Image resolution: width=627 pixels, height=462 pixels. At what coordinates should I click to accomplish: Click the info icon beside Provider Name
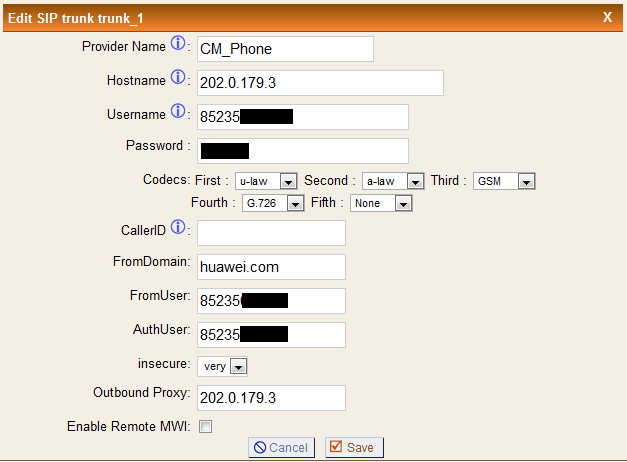coord(178,43)
